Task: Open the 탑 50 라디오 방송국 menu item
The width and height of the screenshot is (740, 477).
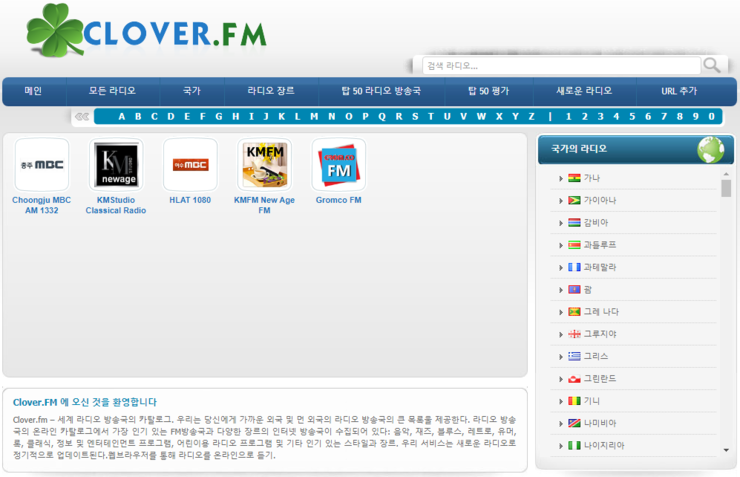Action: [x=381, y=91]
